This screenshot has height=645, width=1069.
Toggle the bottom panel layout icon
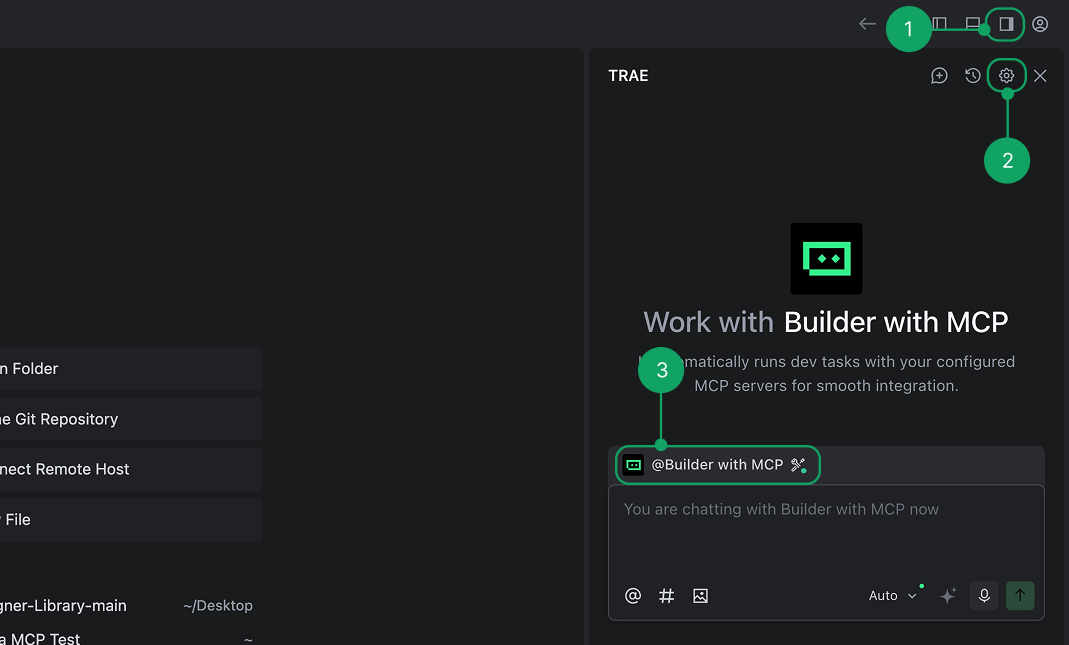coord(973,24)
